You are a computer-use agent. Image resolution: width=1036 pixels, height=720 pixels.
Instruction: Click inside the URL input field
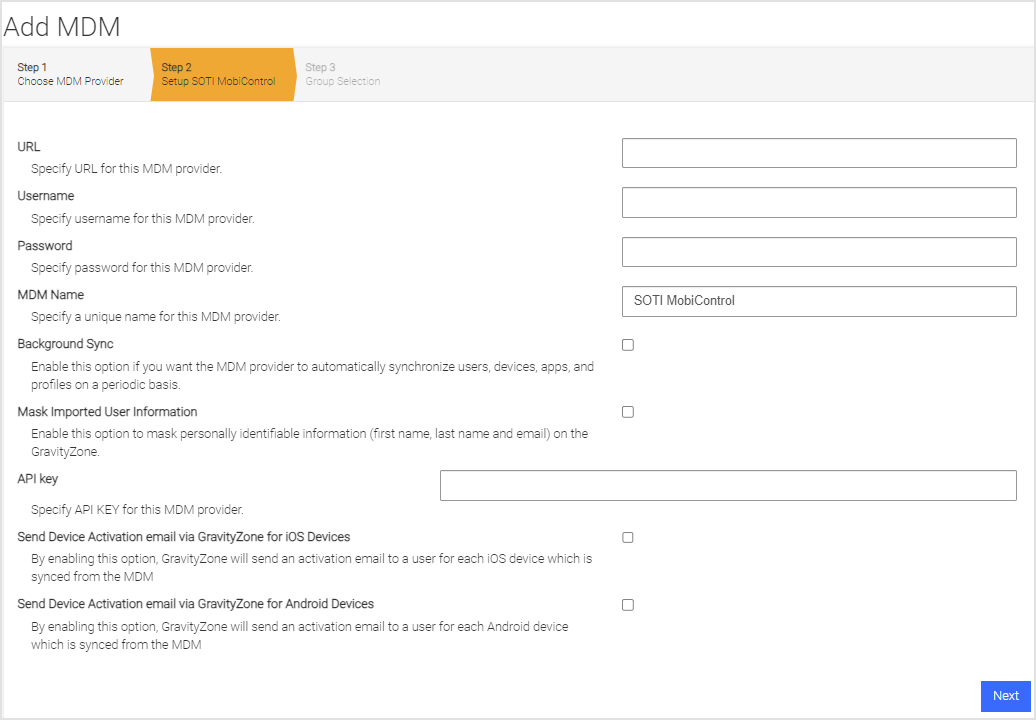pos(818,152)
